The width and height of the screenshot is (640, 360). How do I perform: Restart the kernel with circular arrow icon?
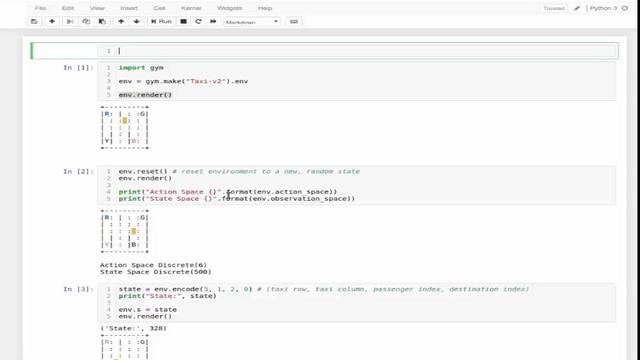pos(198,22)
